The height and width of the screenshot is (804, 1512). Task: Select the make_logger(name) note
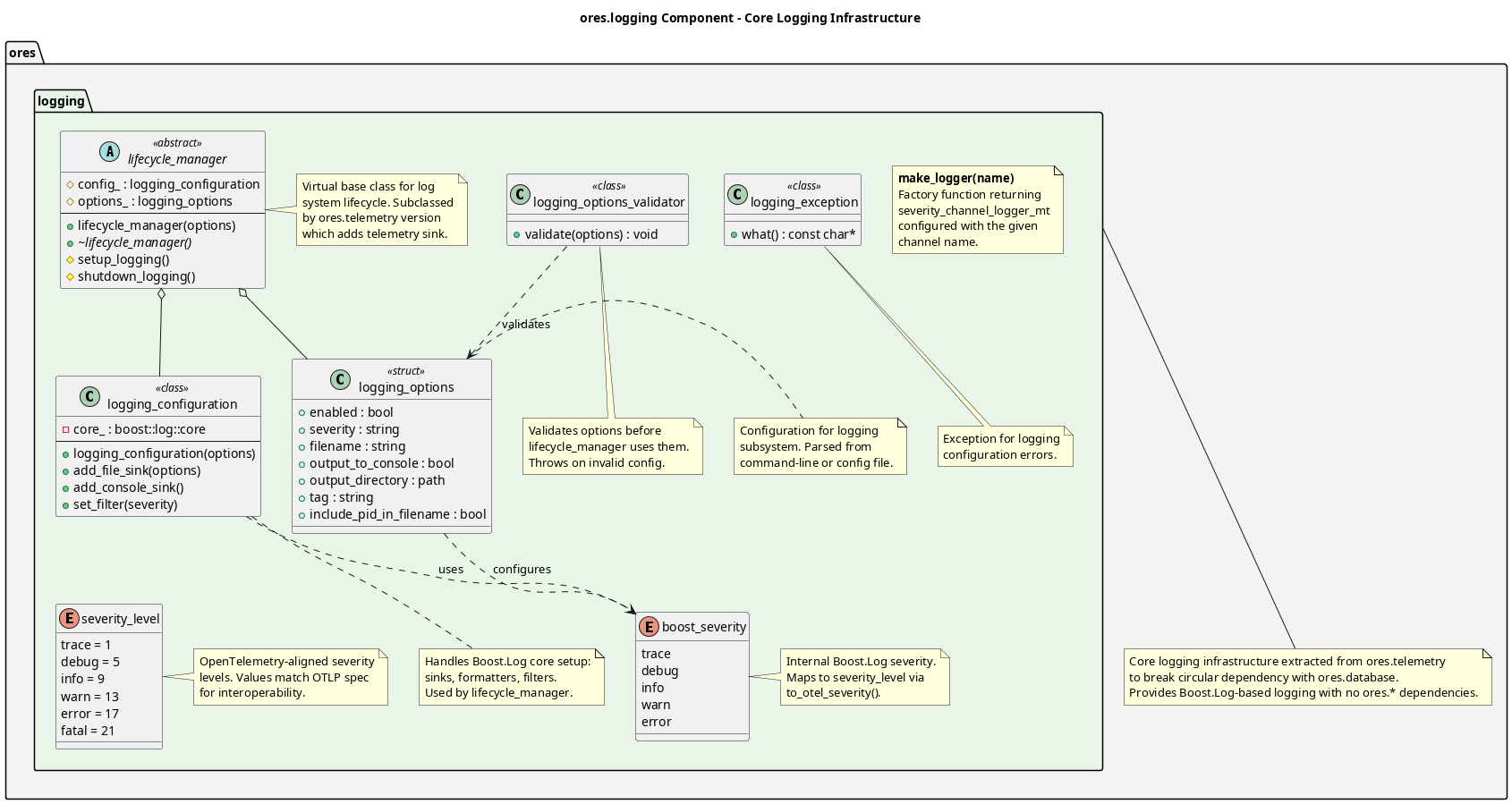point(977,209)
